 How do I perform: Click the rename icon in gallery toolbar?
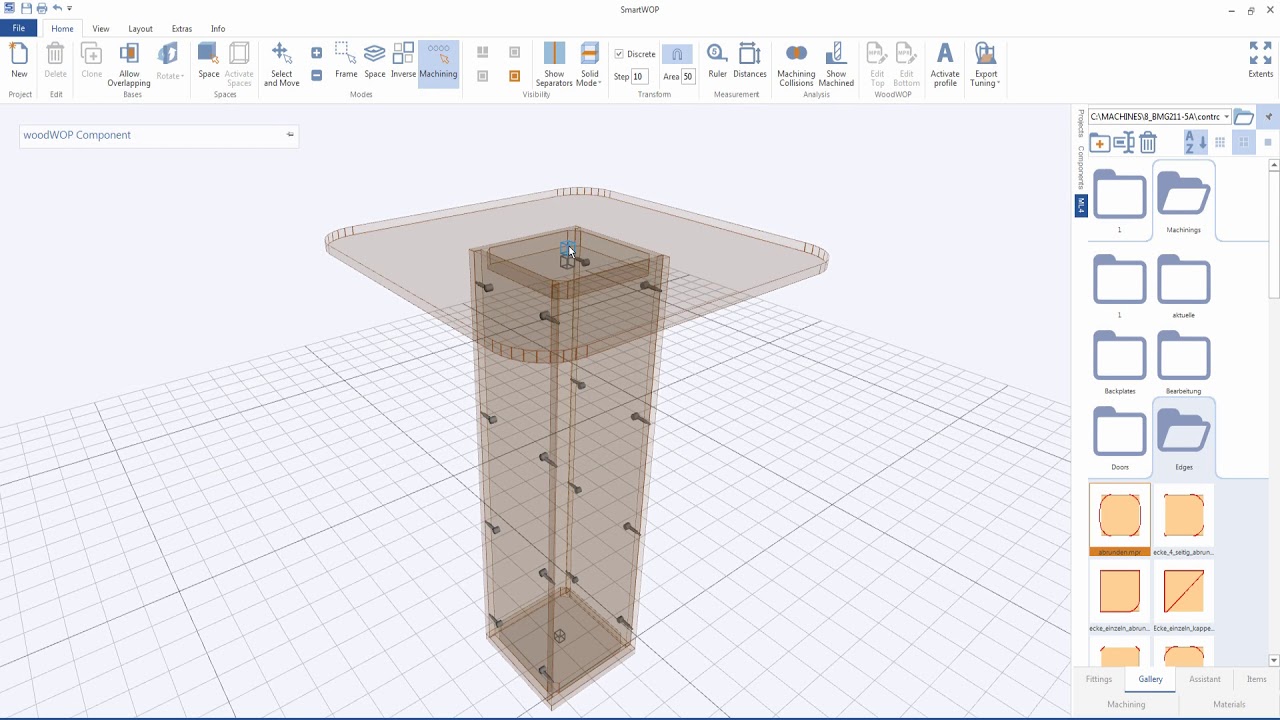(x=1124, y=143)
